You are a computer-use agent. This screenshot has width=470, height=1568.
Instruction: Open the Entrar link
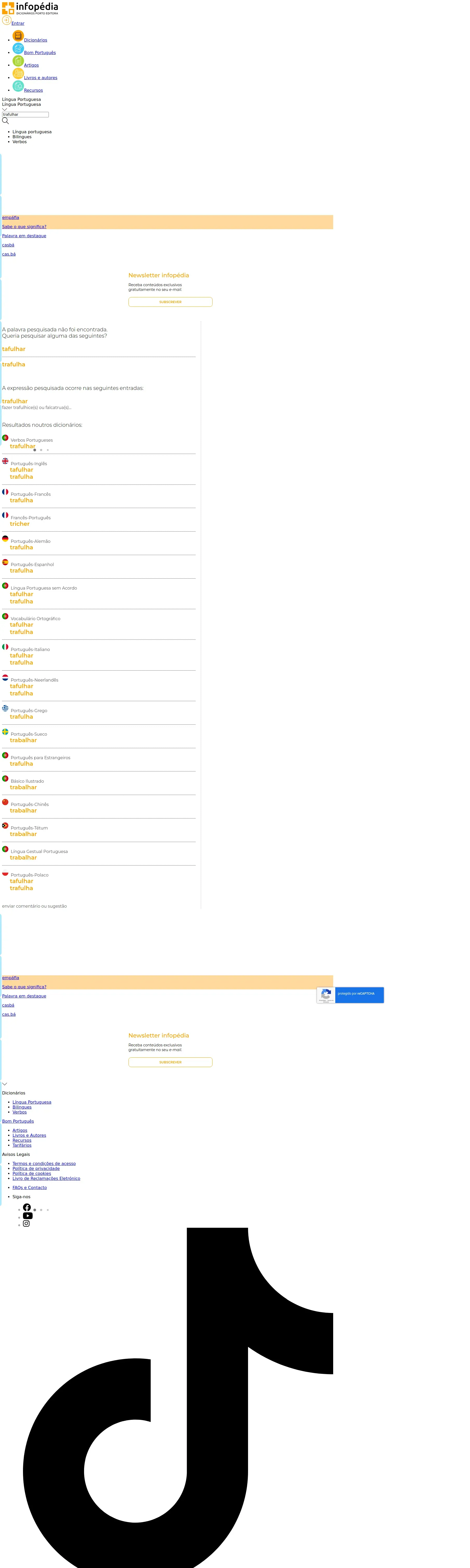[18, 23]
